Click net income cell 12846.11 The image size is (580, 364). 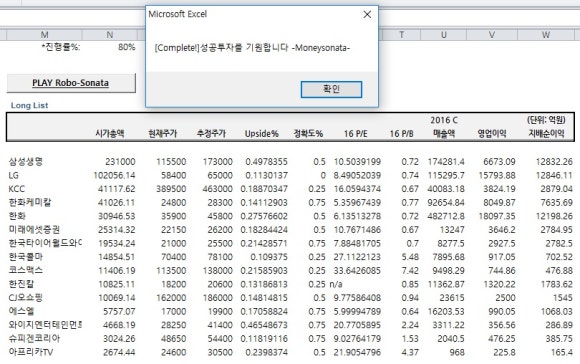[x=554, y=175]
